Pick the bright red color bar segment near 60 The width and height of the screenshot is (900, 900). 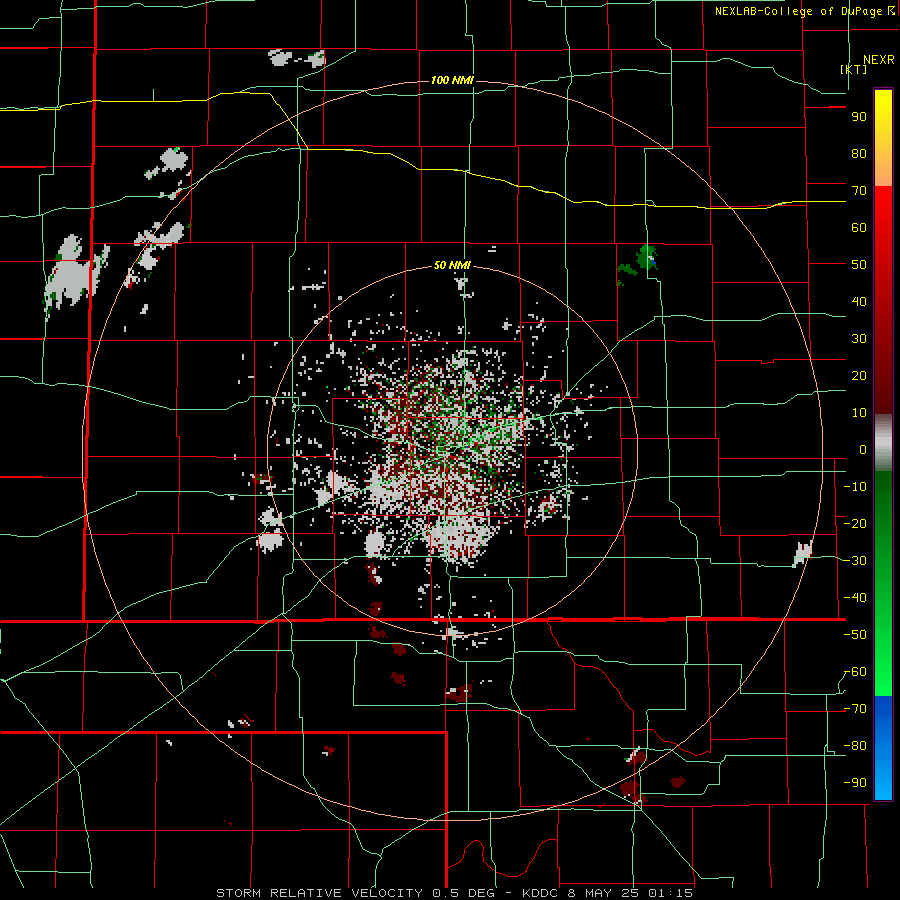tap(883, 224)
